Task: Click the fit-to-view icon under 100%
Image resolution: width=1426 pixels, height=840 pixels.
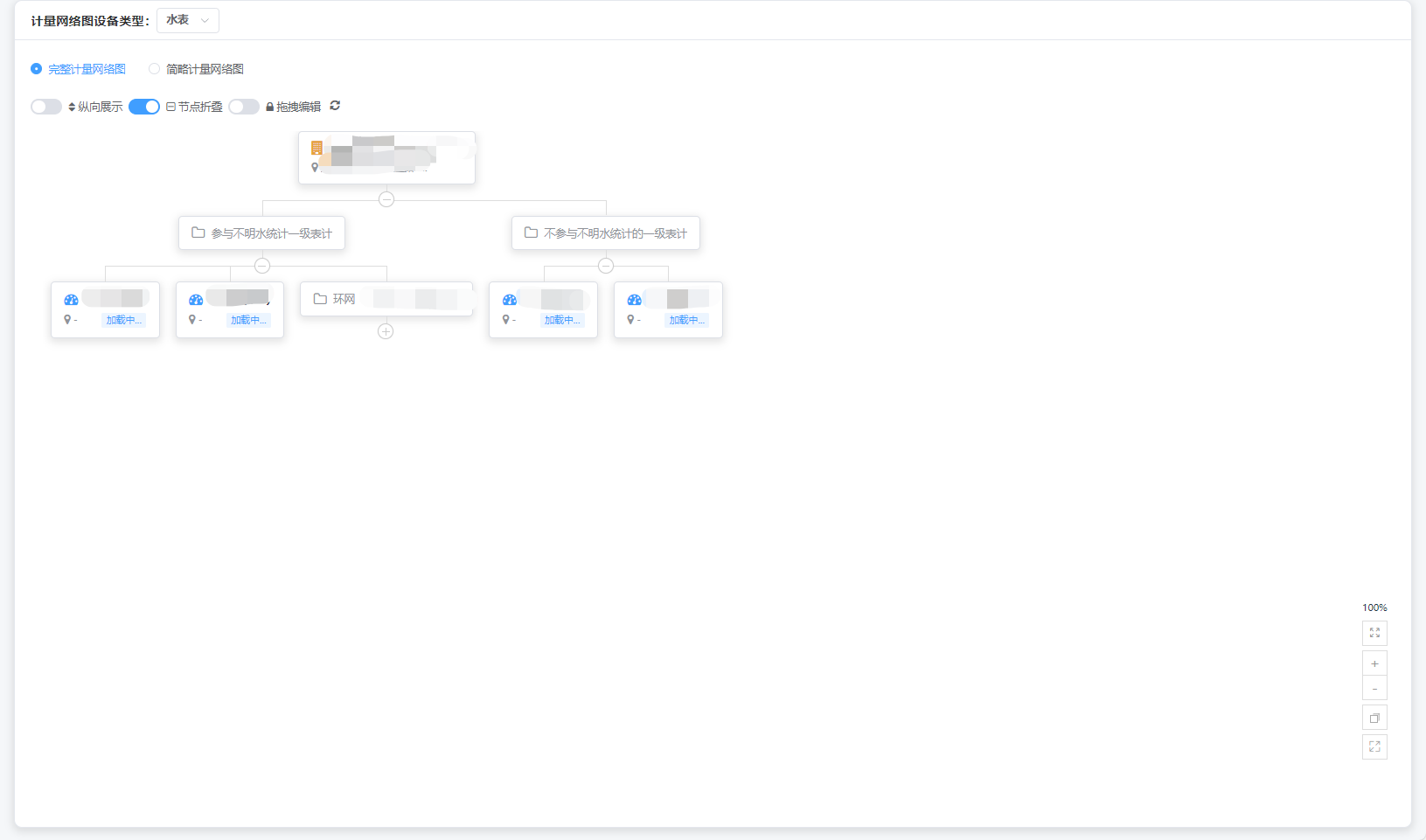Action: pos(1374,633)
